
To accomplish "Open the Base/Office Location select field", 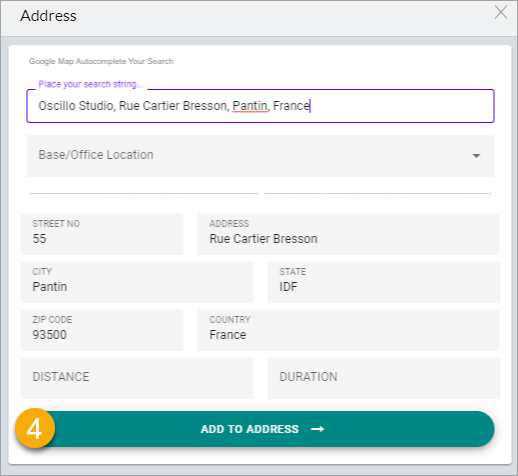I will [260, 156].
